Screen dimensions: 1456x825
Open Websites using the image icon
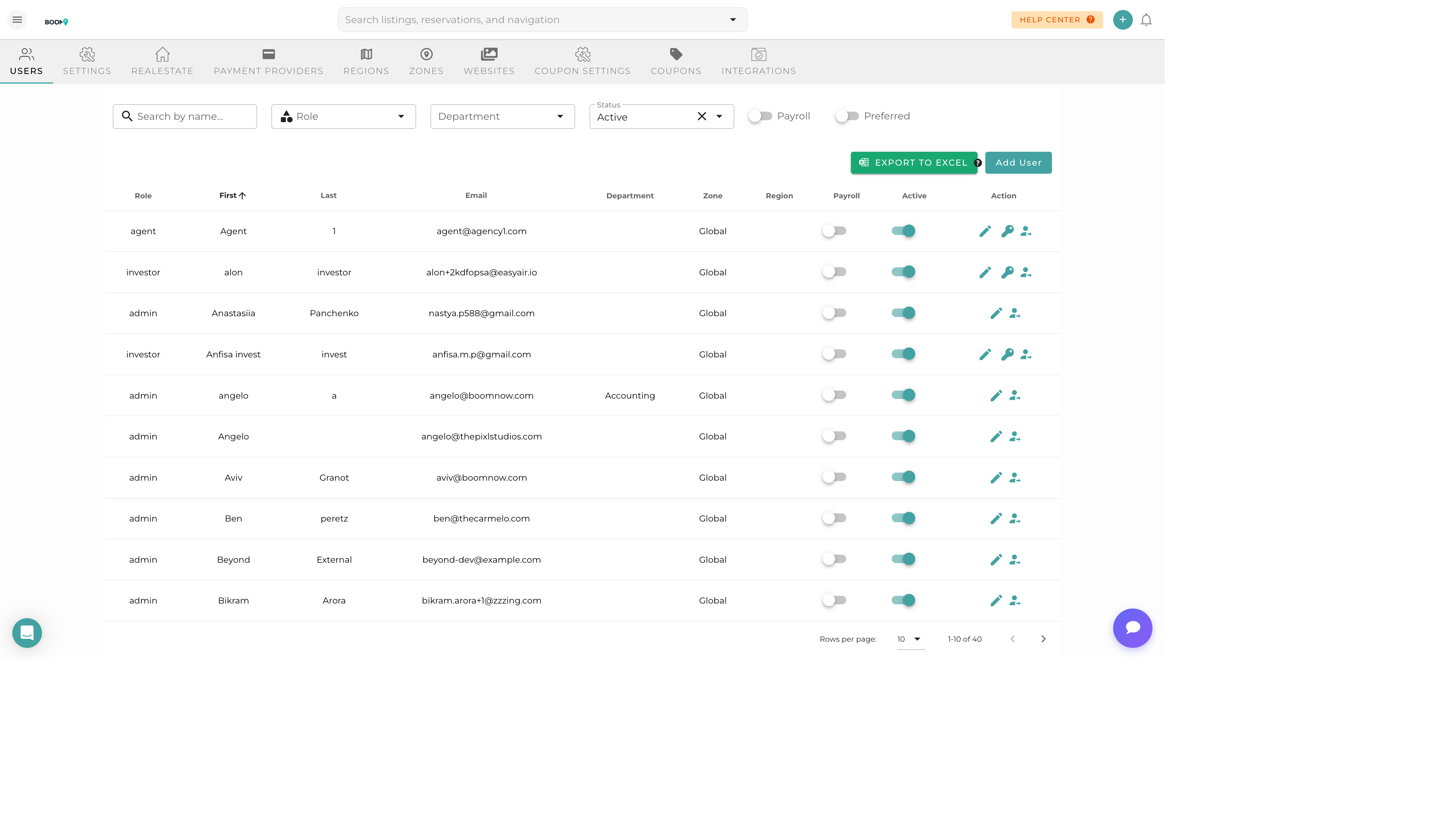[489, 61]
